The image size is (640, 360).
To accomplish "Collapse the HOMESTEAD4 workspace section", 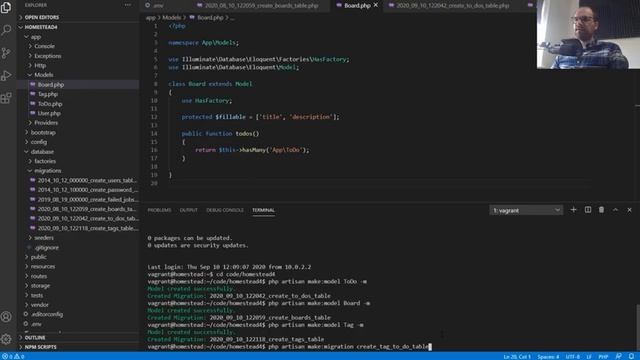I will [x=78, y=27].
